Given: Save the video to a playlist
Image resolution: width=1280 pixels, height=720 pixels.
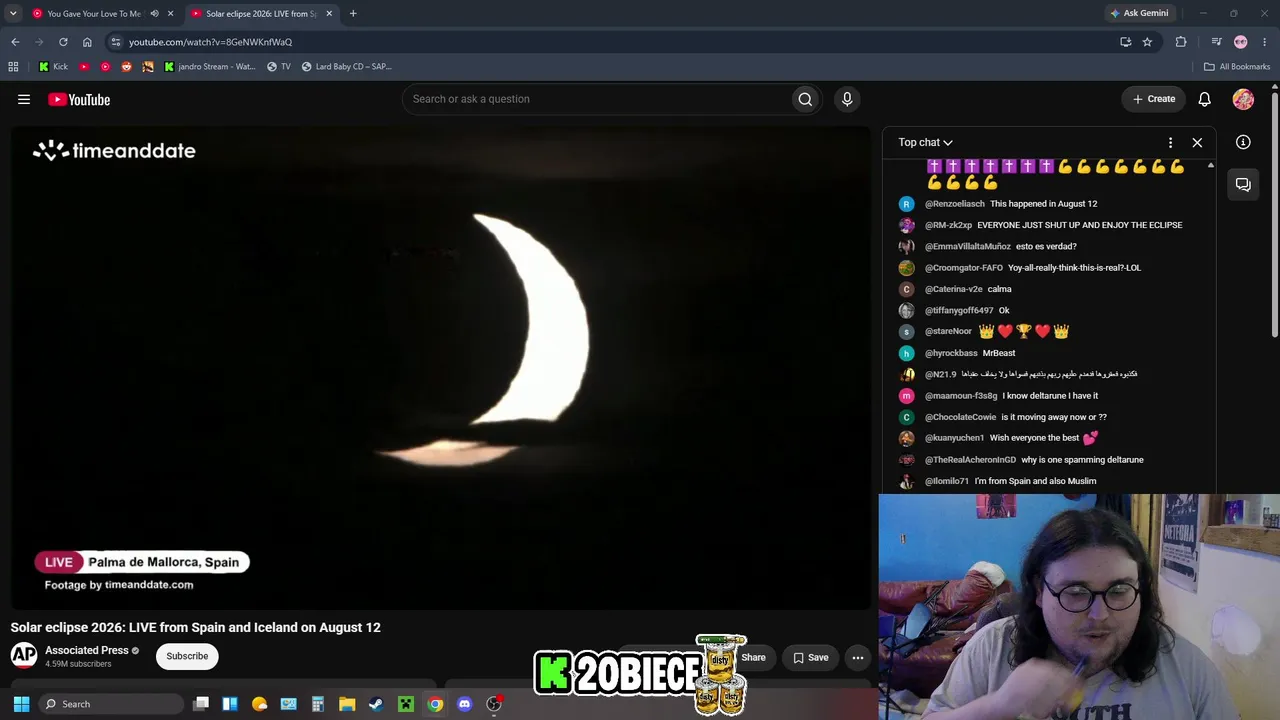Looking at the screenshot, I should coord(811,657).
